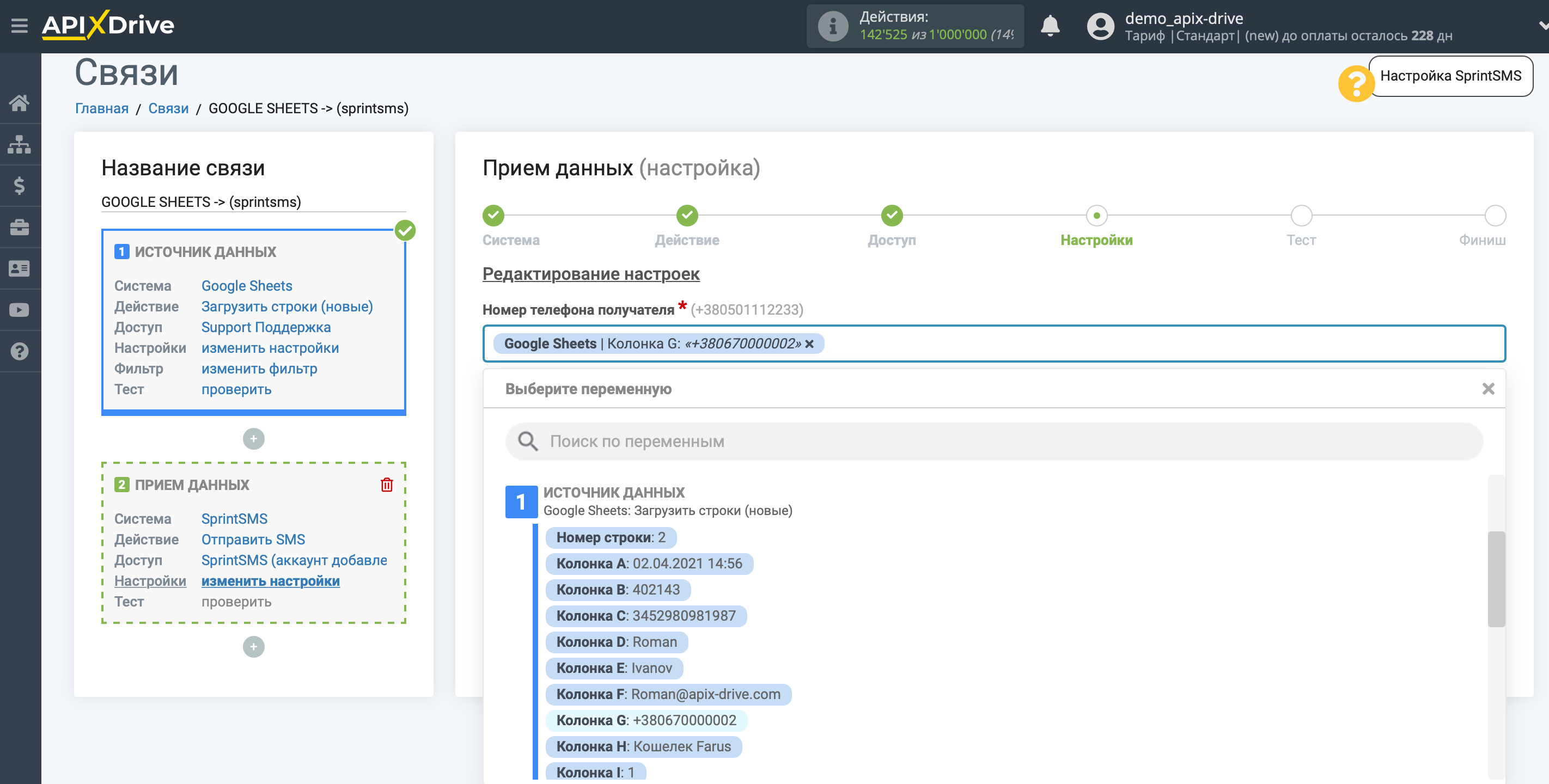Image resolution: width=1549 pixels, height=784 pixels.
Task: Select variable Колонка B: 402143
Action: (x=618, y=590)
